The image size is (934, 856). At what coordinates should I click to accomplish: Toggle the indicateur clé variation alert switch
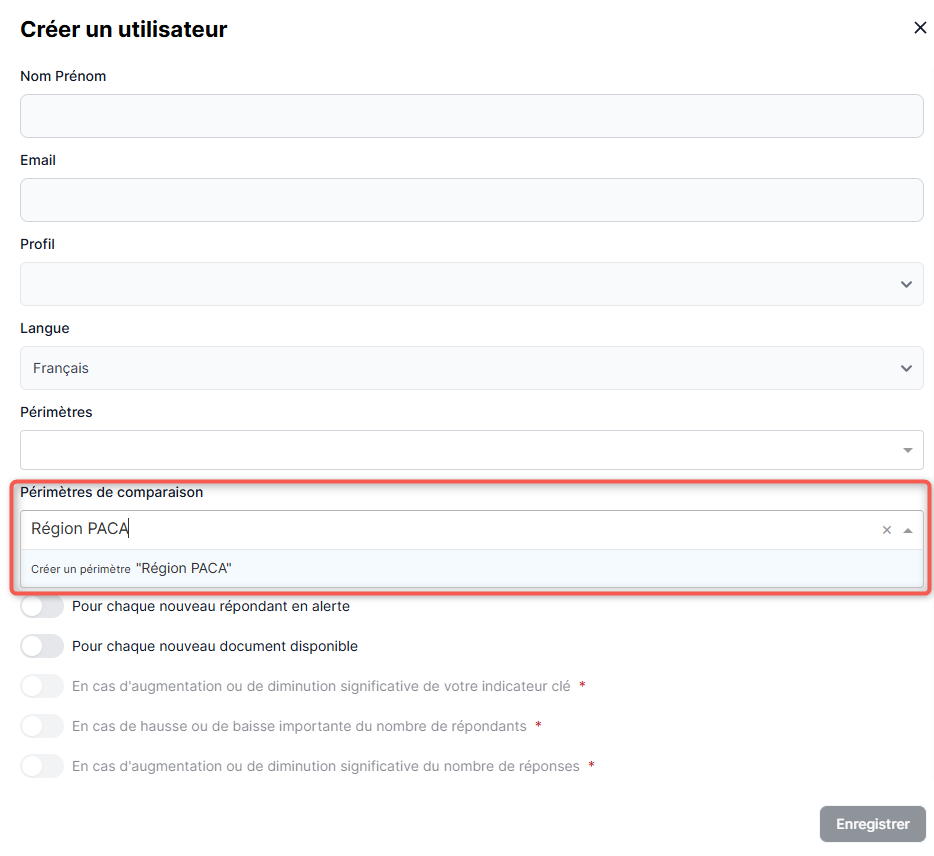pos(42,686)
